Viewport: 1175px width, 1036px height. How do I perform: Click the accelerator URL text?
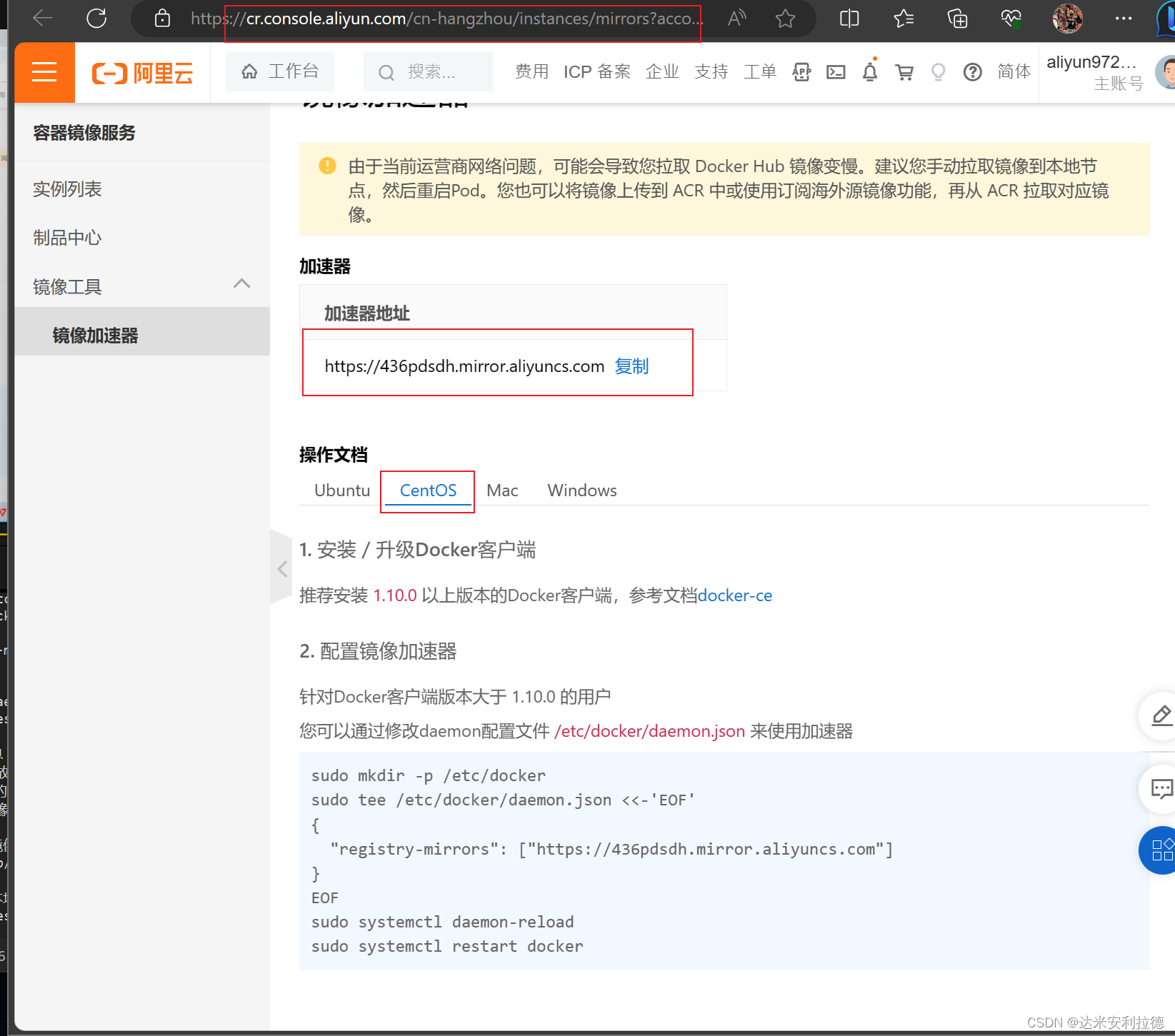pos(464,366)
